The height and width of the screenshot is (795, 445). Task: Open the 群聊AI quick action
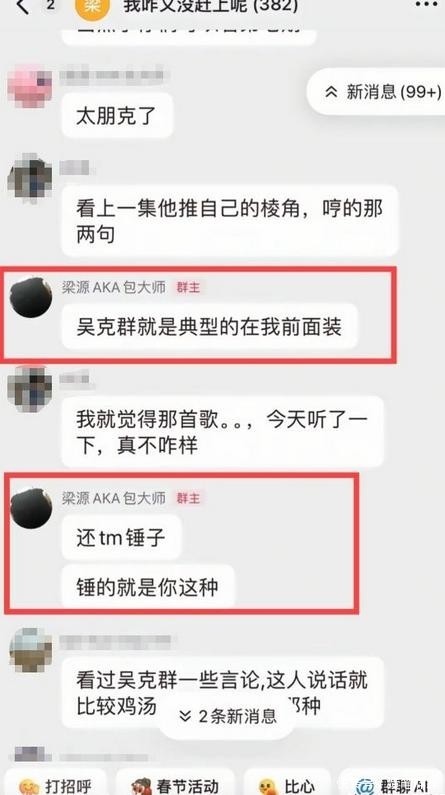(392, 783)
